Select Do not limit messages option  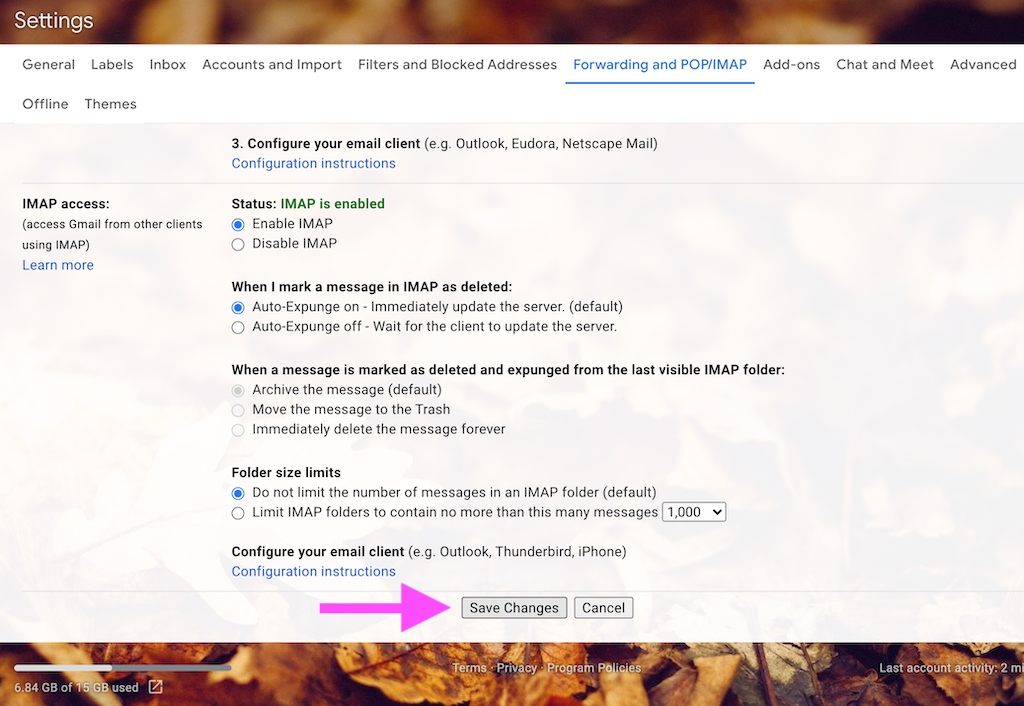[238, 493]
